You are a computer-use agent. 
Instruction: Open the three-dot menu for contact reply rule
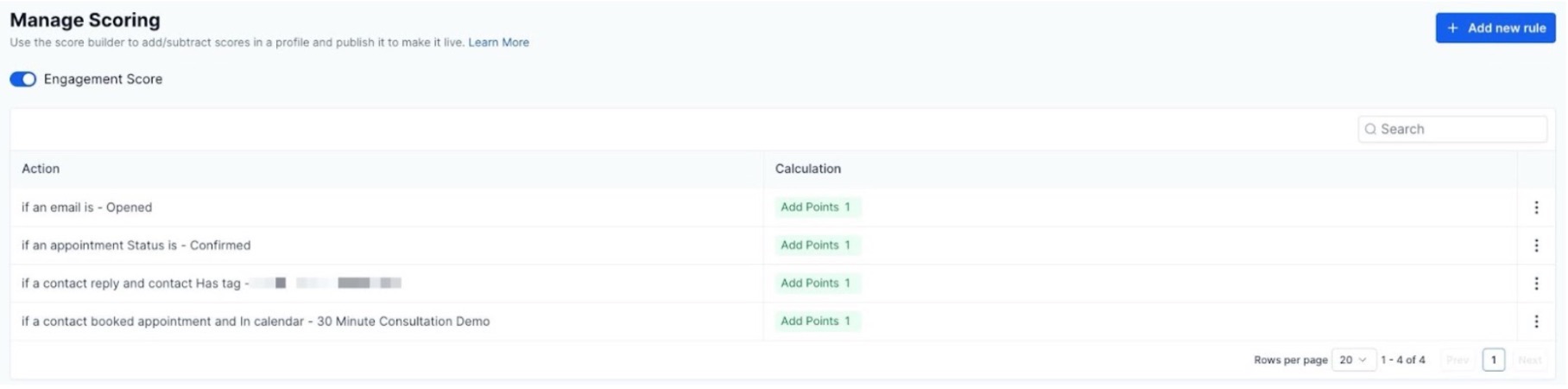click(1535, 284)
